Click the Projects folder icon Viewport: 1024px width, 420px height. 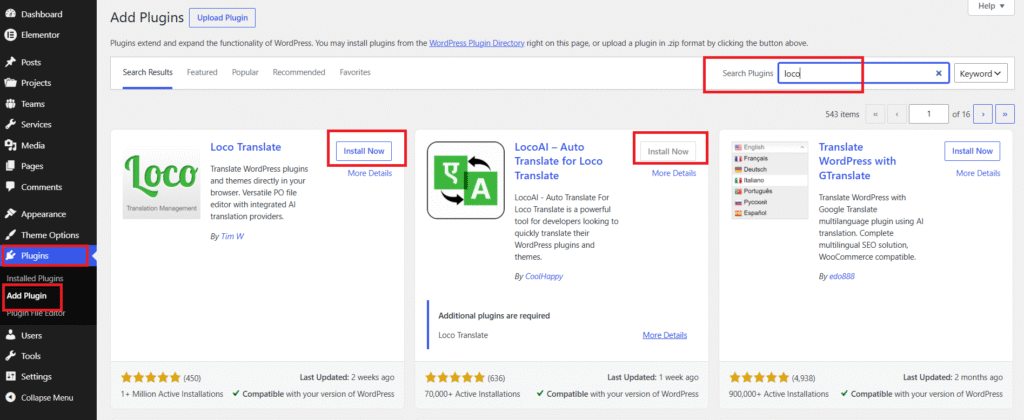10,83
